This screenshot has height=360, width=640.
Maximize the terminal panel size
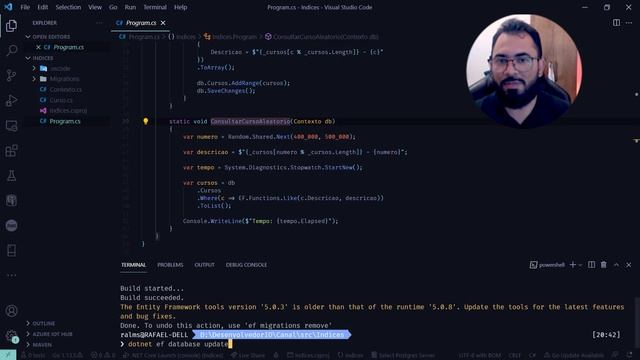point(616,265)
